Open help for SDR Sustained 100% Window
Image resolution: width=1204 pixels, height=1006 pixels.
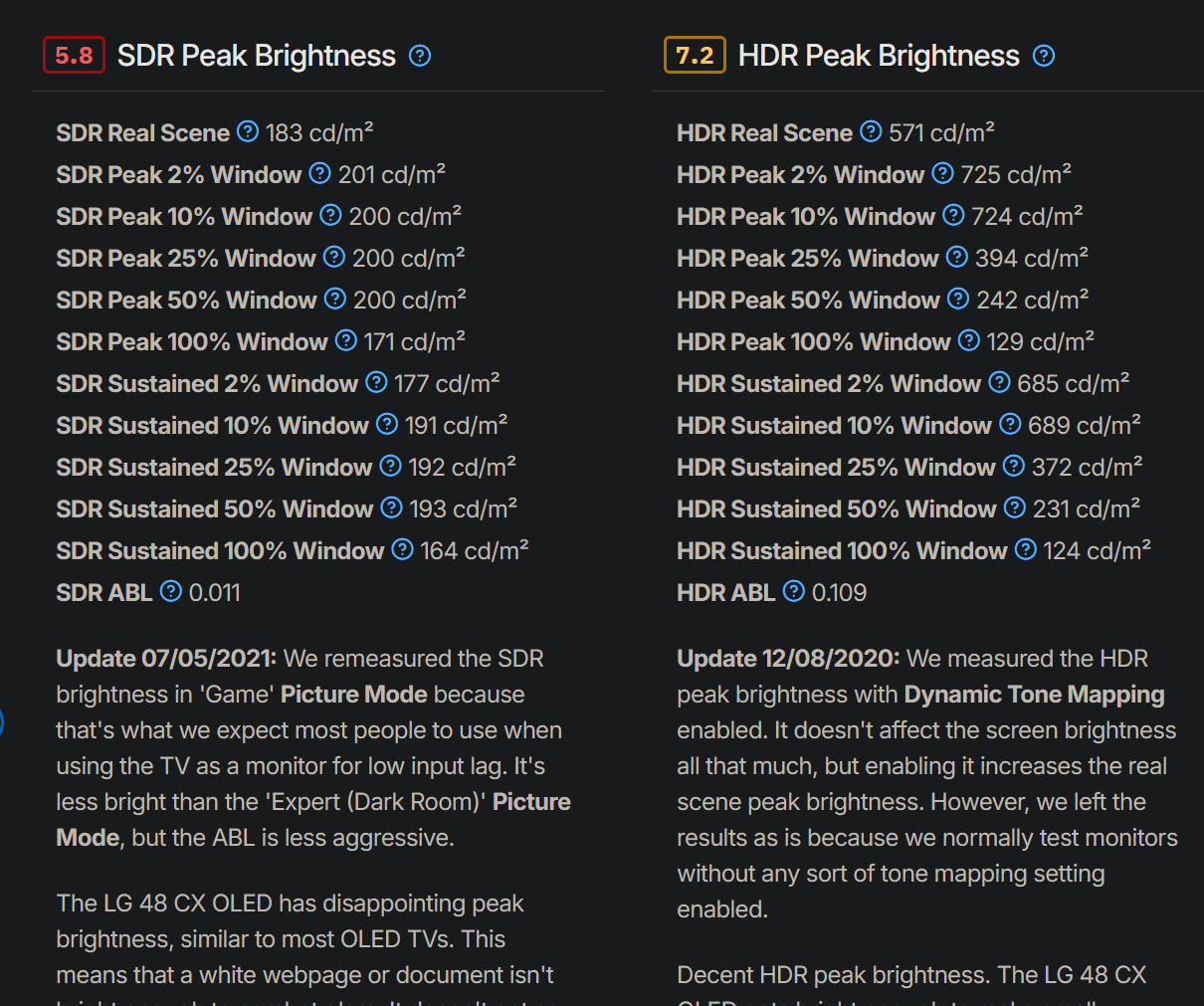point(402,549)
